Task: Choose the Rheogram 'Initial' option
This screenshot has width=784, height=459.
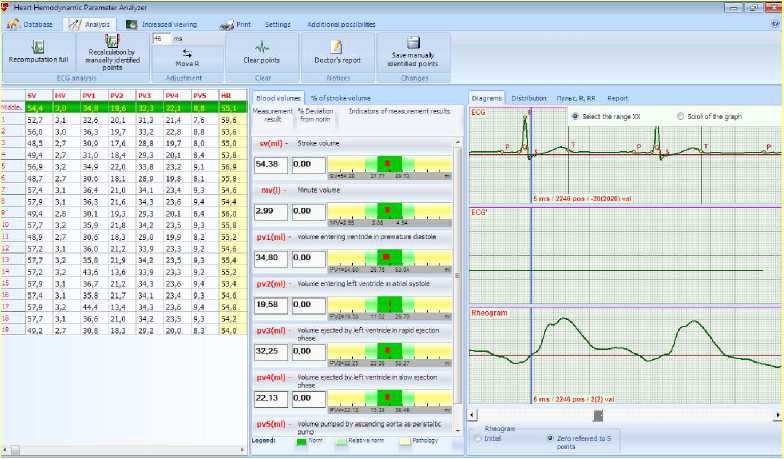Action: 477,438
